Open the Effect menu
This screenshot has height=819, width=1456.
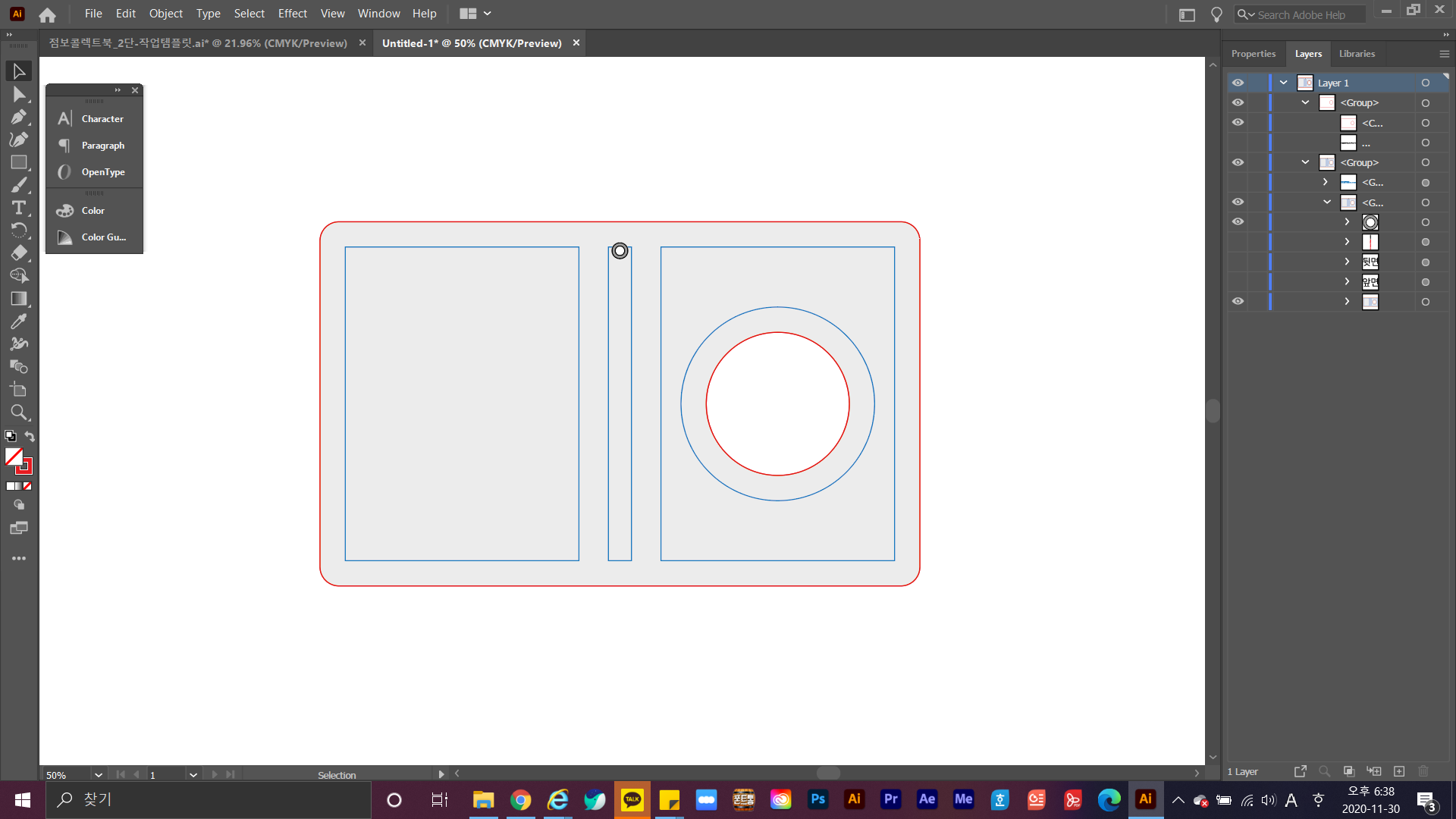coord(292,14)
